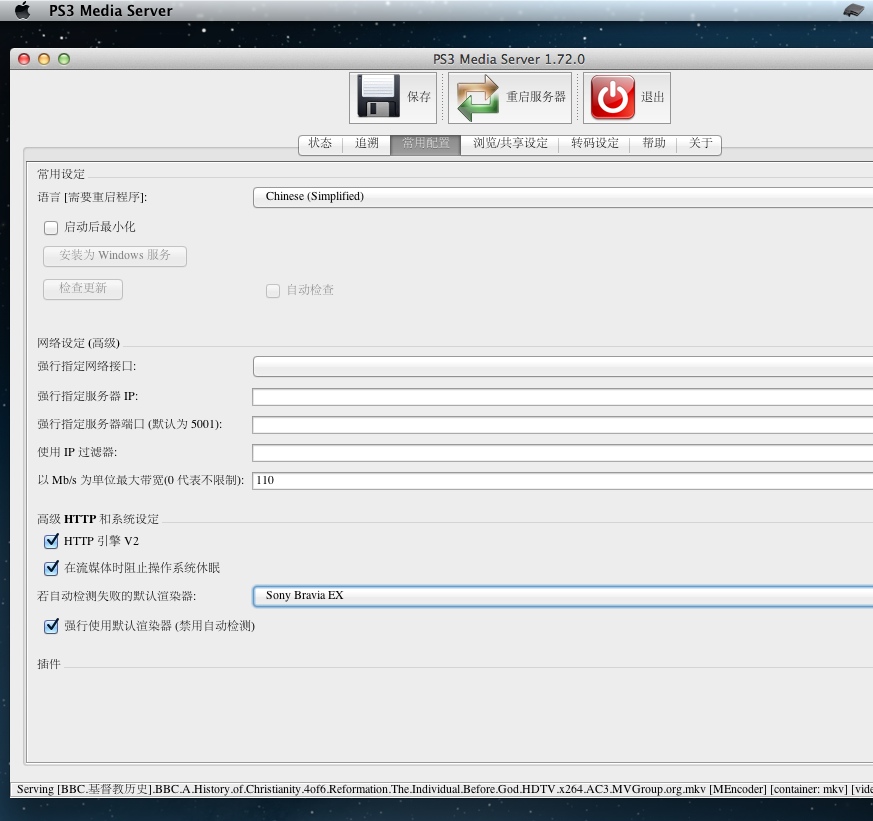Viewport: 873px width, 821px height.
Task: Click the PS3 console icon in menu bar
Action: point(853,10)
